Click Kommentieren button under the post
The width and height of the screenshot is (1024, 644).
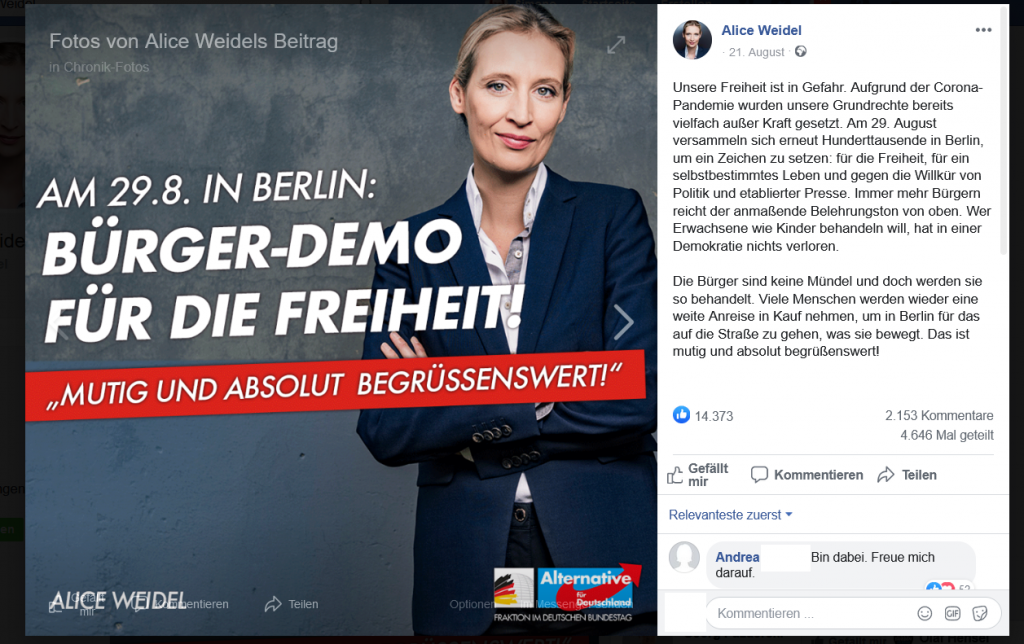pyautogui.click(x=807, y=475)
